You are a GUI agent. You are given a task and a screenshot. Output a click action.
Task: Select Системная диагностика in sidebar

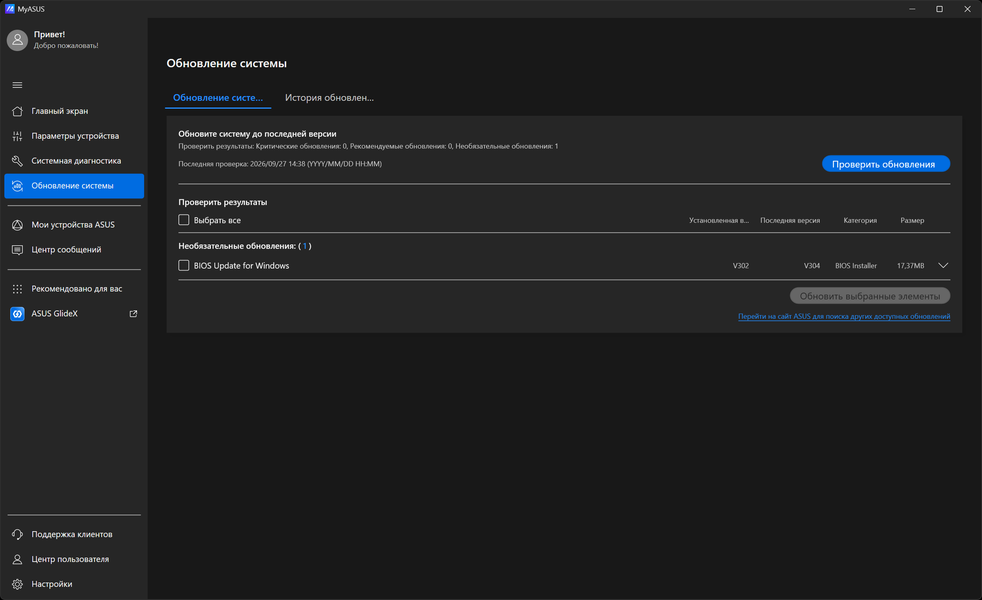[74, 161]
